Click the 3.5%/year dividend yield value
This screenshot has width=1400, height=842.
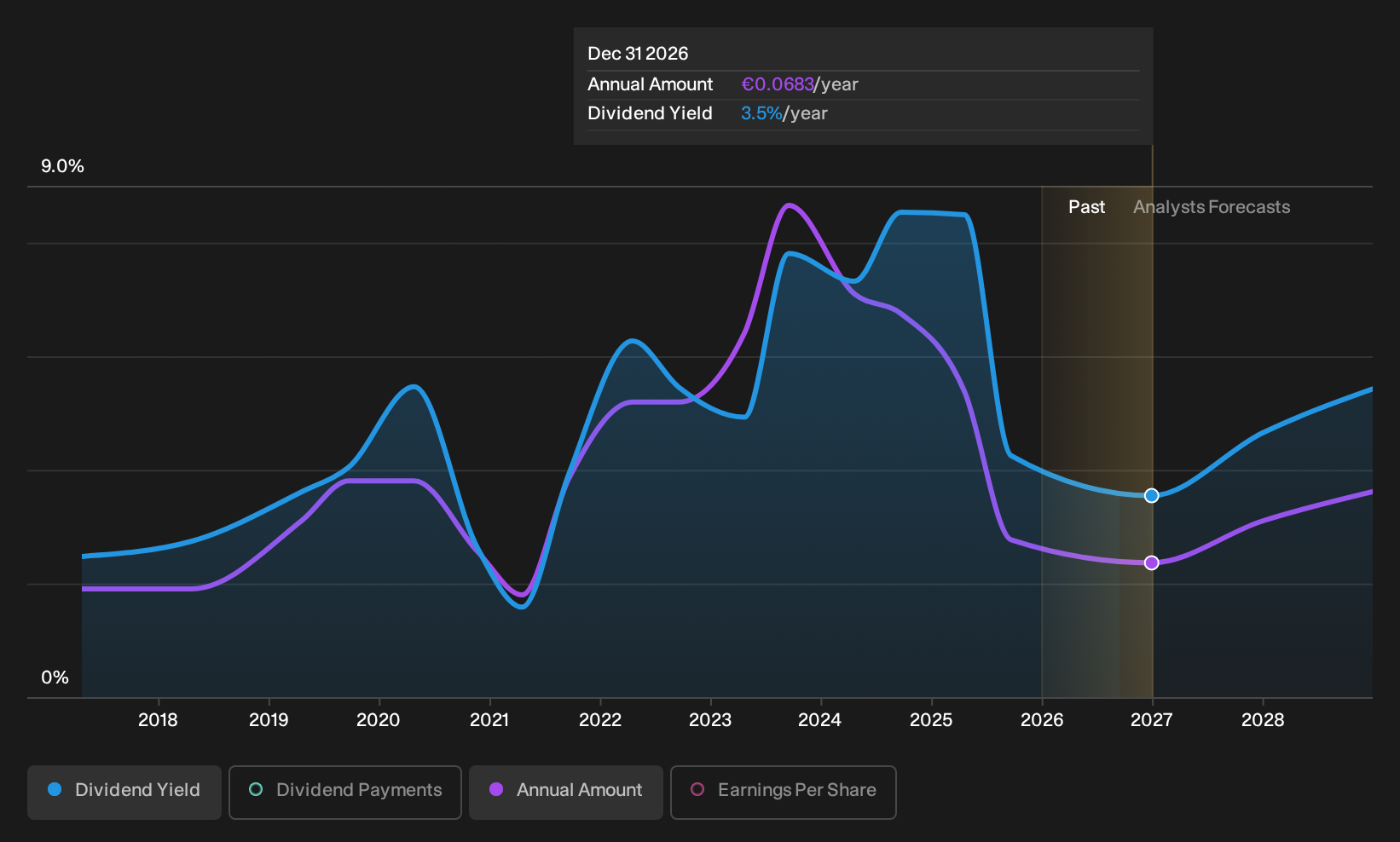pos(784,113)
